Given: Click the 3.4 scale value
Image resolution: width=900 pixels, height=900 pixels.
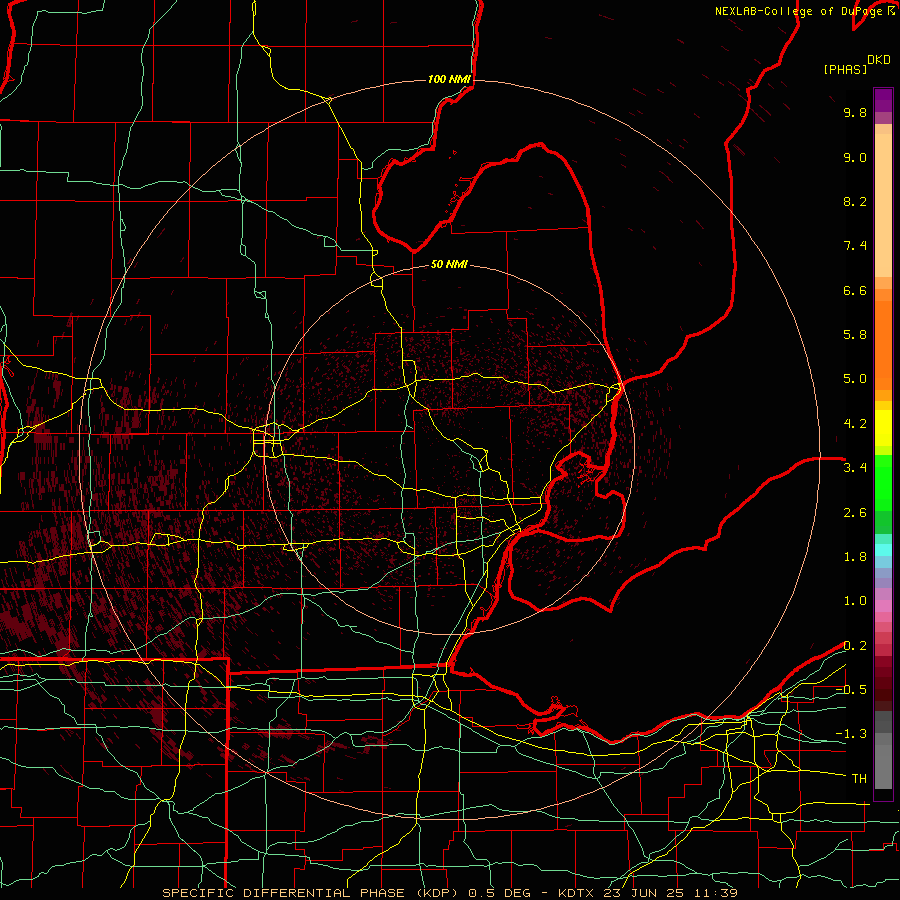Looking at the screenshot, I should point(855,468).
